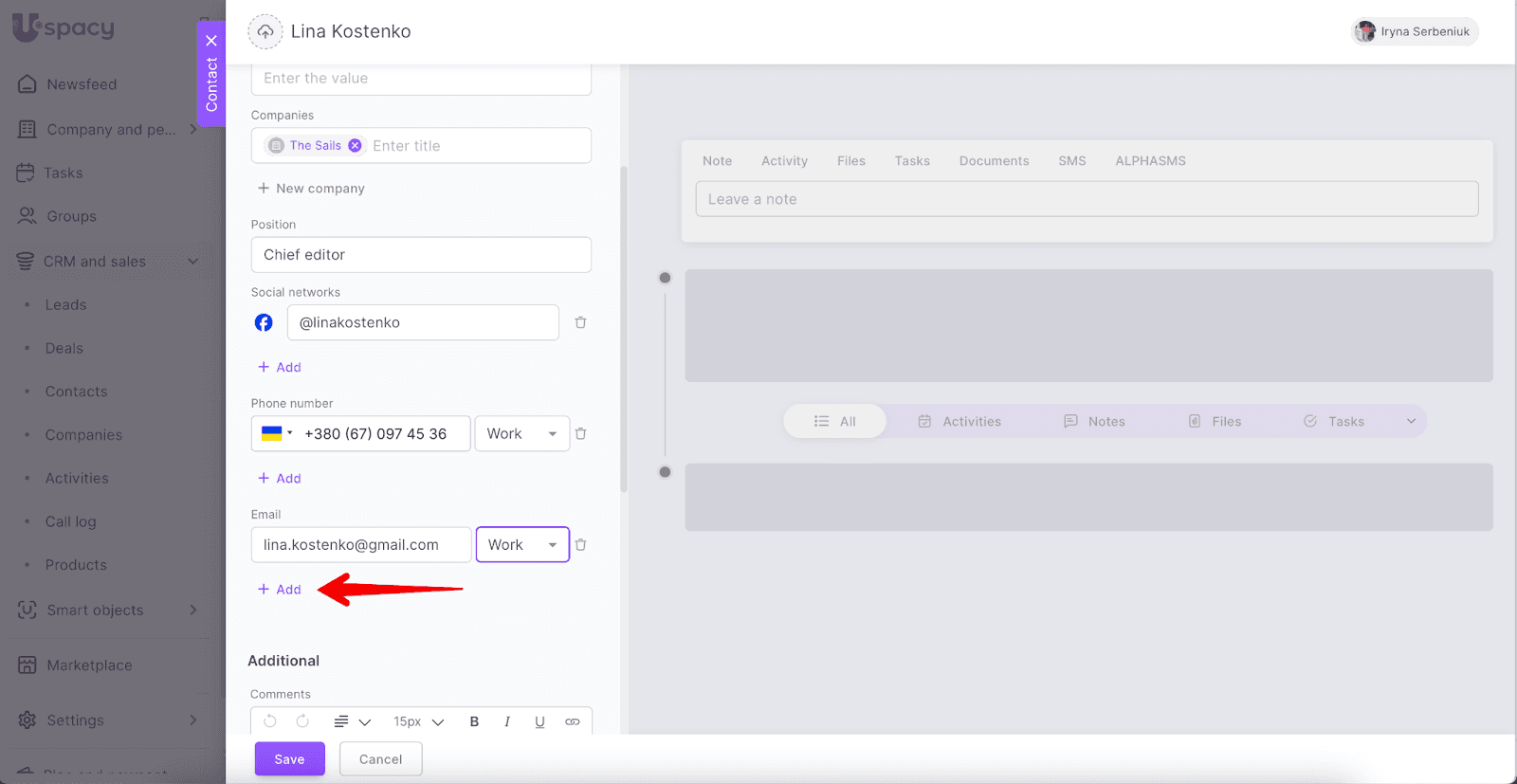The width and height of the screenshot is (1517, 784).
Task: Open the phone type Work dropdown
Action: click(522, 434)
